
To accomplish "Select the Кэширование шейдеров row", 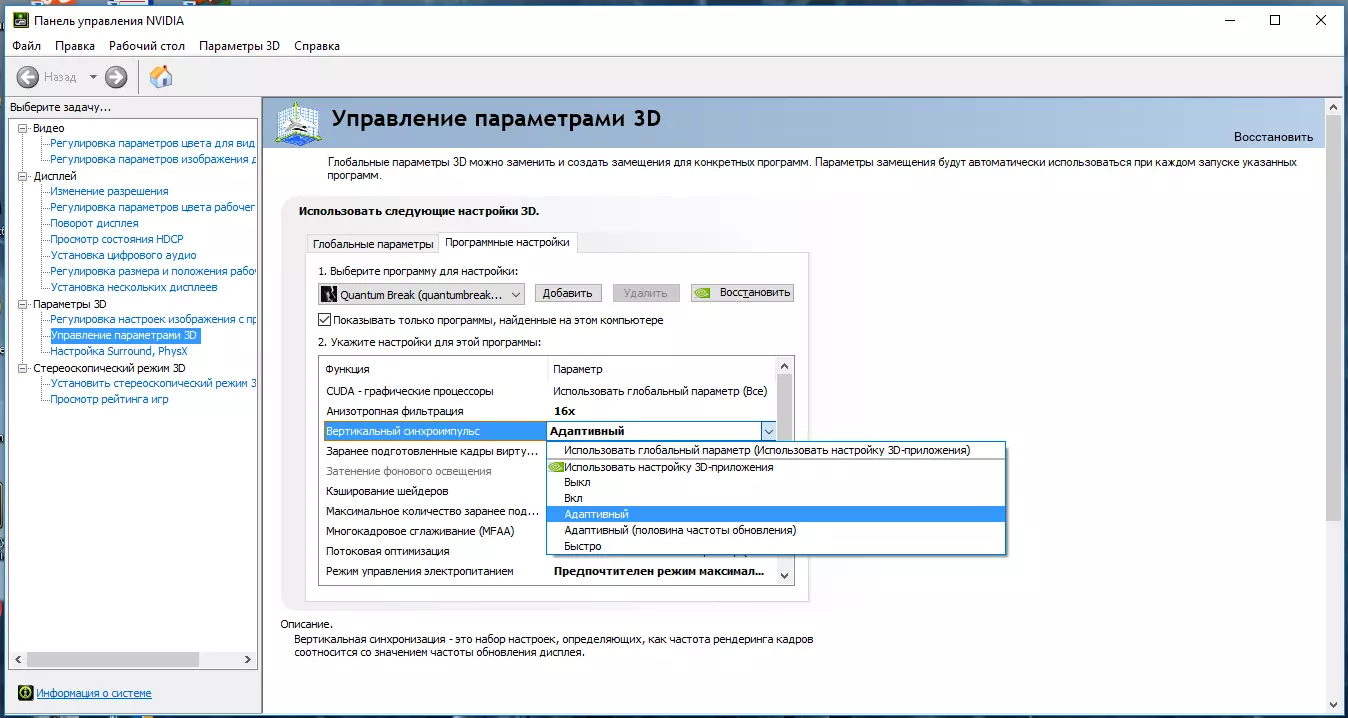I will pyautogui.click(x=434, y=491).
